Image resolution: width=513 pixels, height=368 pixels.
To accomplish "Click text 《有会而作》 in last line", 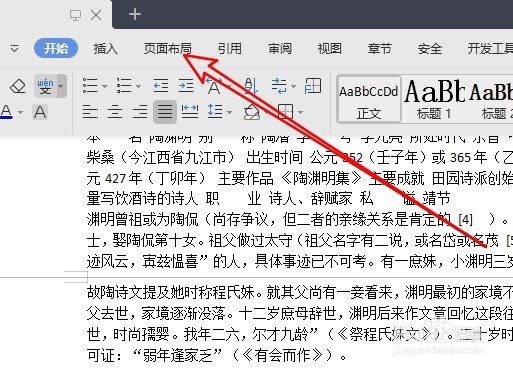I will (x=282, y=355).
